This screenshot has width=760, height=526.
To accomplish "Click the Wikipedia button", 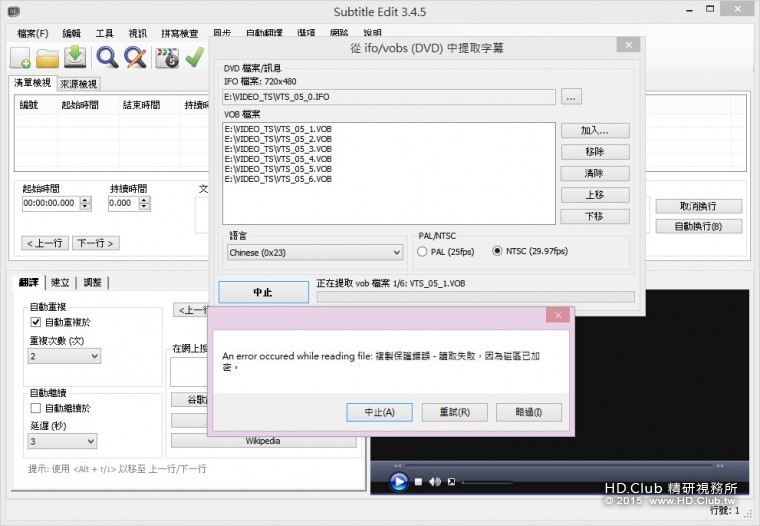I will pos(263,441).
